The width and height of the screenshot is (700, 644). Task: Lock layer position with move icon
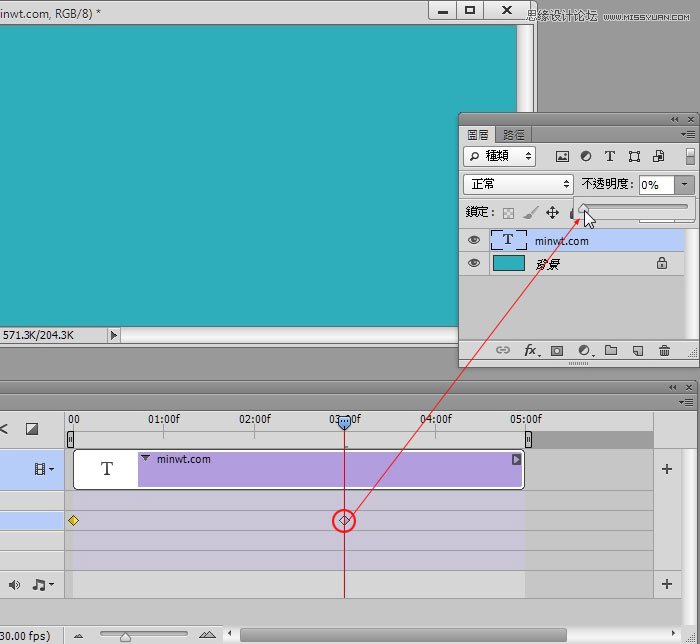tap(552, 213)
